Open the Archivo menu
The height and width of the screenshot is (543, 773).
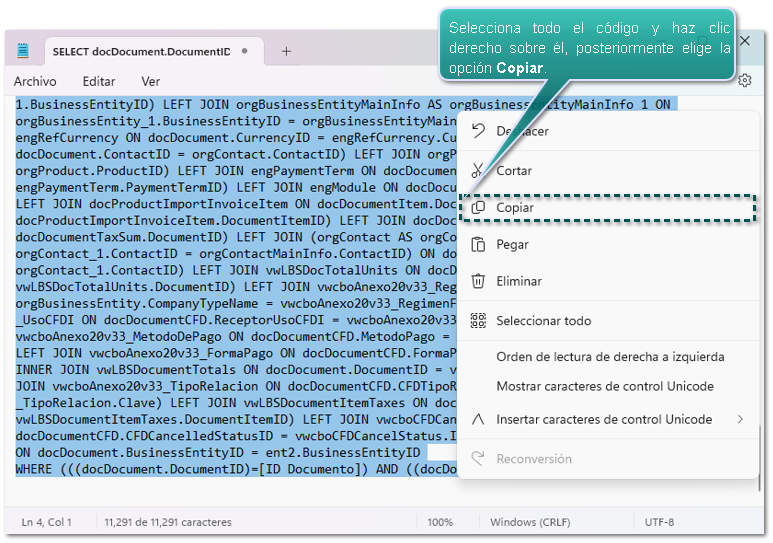(x=35, y=81)
